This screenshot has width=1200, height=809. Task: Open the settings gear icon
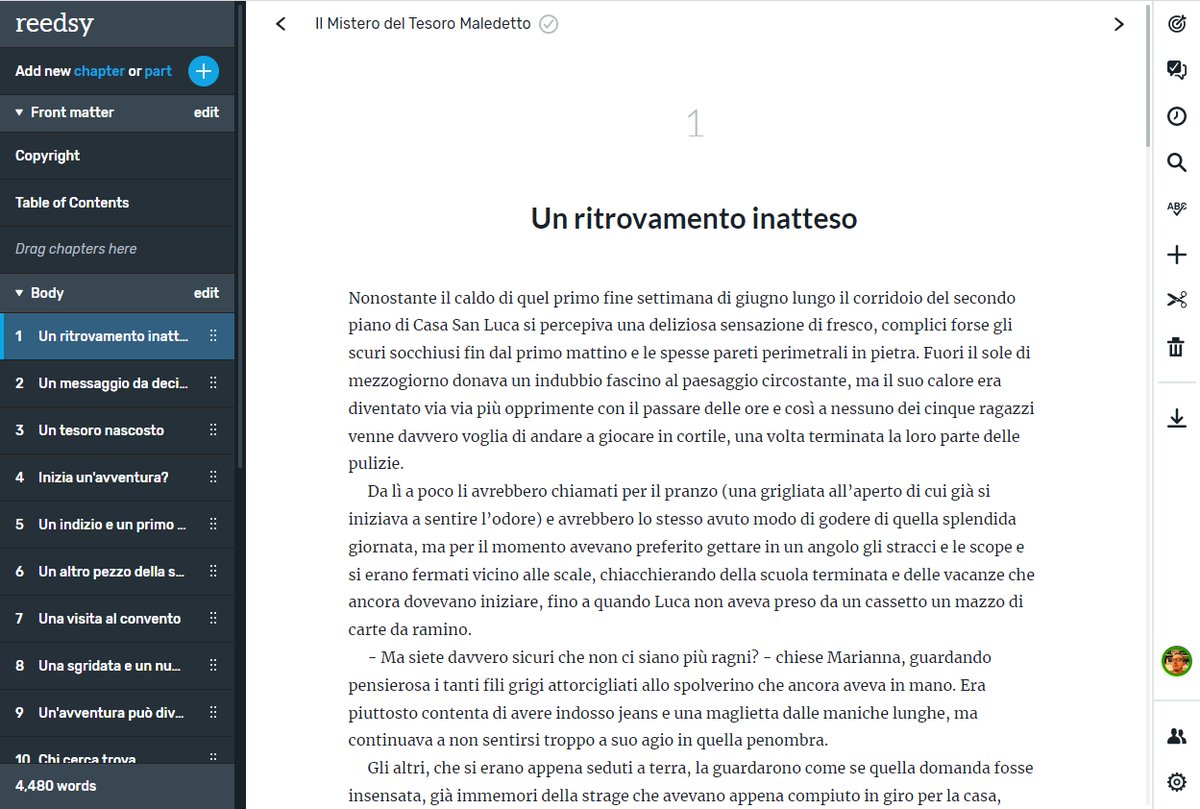click(x=1177, y=782)
